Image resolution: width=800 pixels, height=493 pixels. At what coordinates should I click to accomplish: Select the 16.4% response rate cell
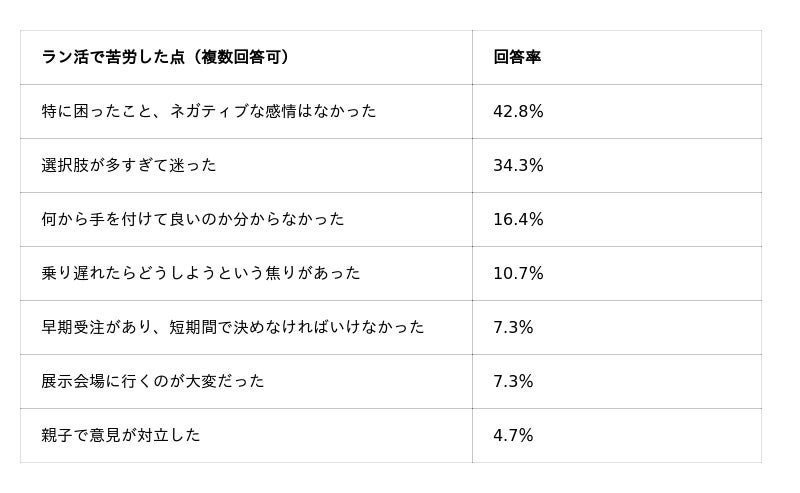[x=518, y=220]
